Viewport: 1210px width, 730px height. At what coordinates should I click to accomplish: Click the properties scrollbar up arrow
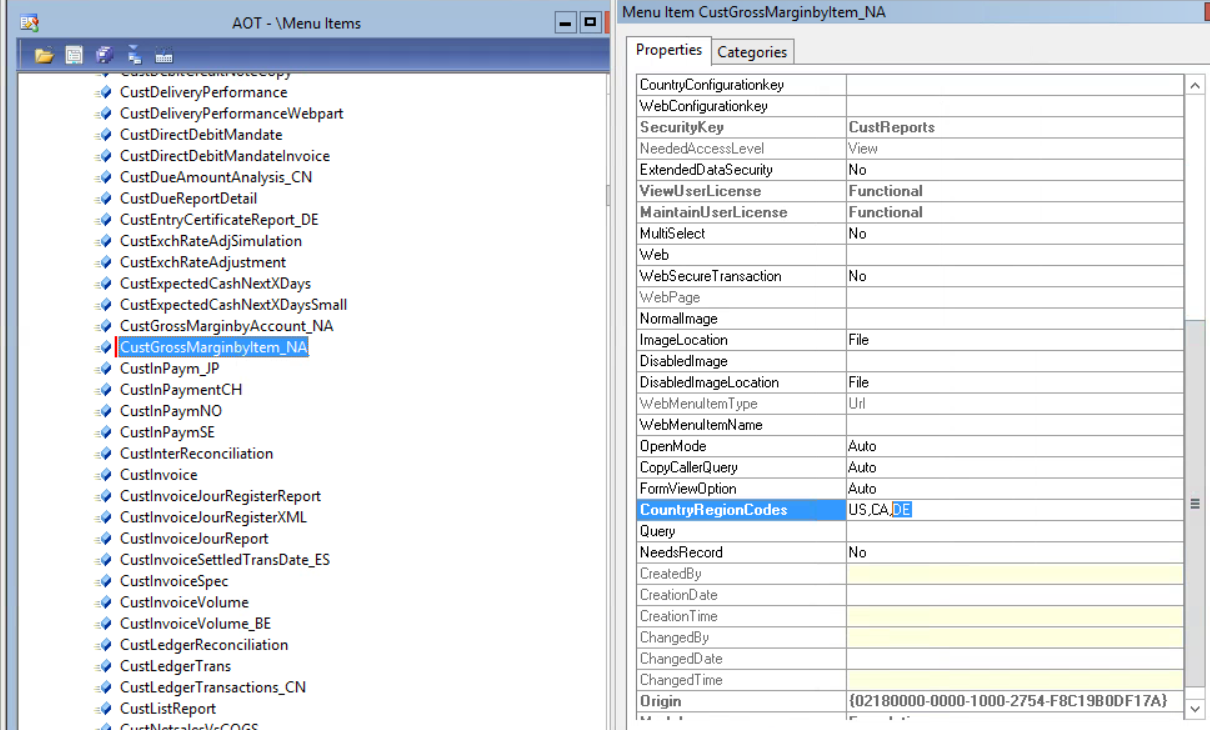(1195, 86)
